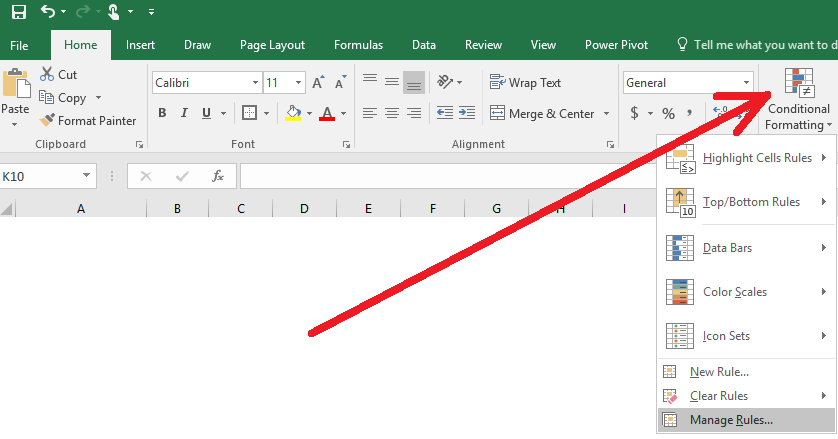Viewport: 838px width, 439px height.
Task: Toggle Wrap Text
Action: point(525,82)
